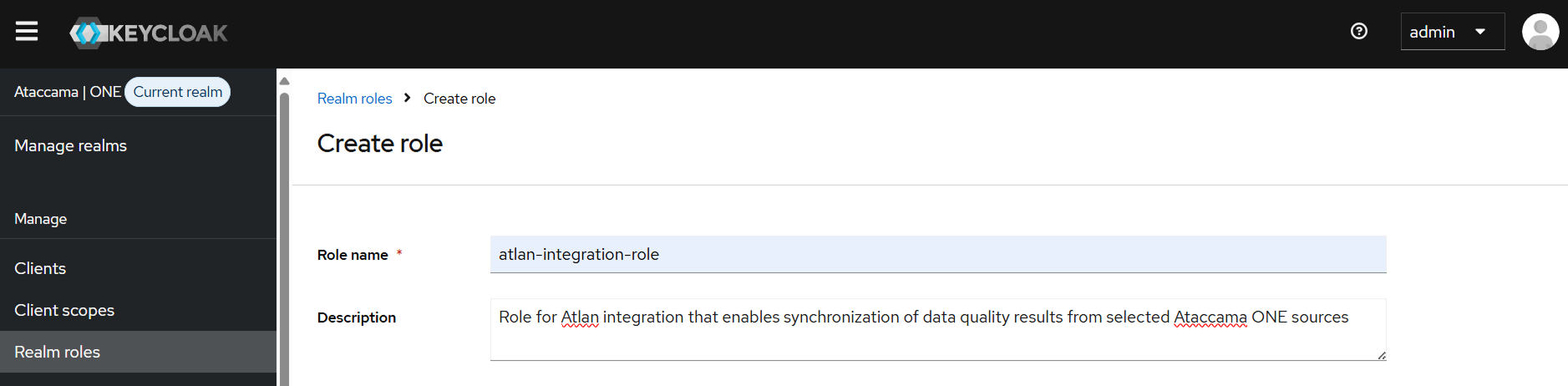The image size is (1568, 386).
Task: Select Realm roles in the sidebar
Action: point(58,352)
